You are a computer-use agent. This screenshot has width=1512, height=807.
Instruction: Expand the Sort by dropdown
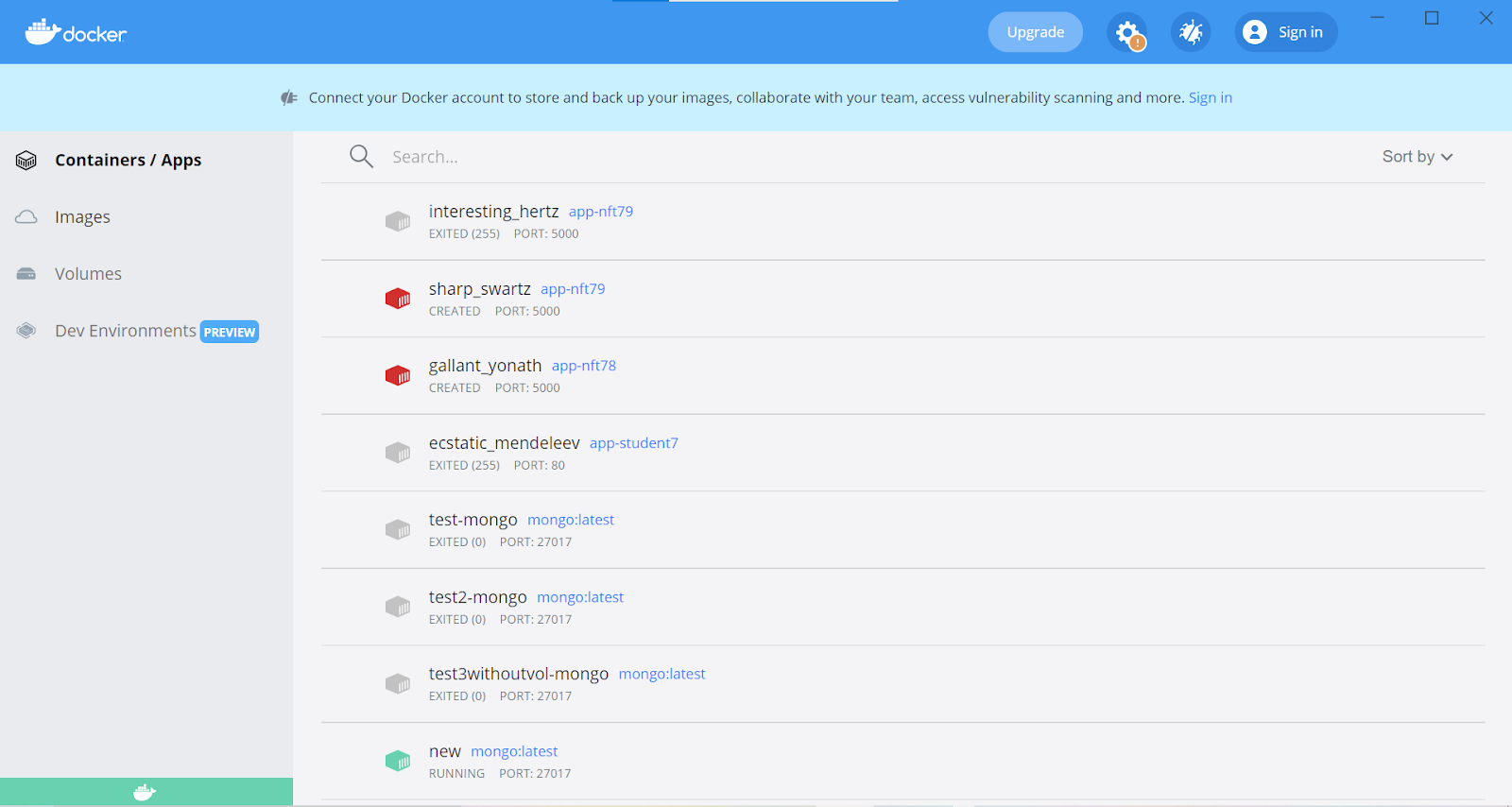[x=1417, y=157]
